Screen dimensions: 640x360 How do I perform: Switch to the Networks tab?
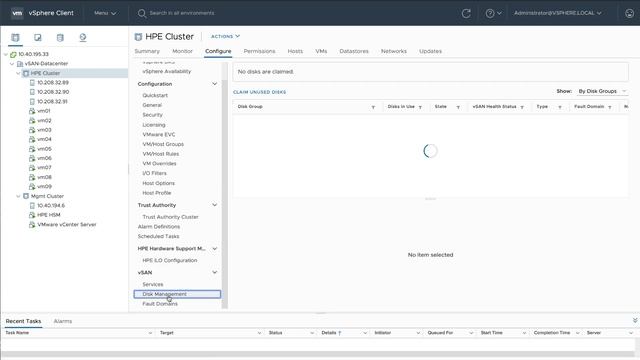[394, 51]
